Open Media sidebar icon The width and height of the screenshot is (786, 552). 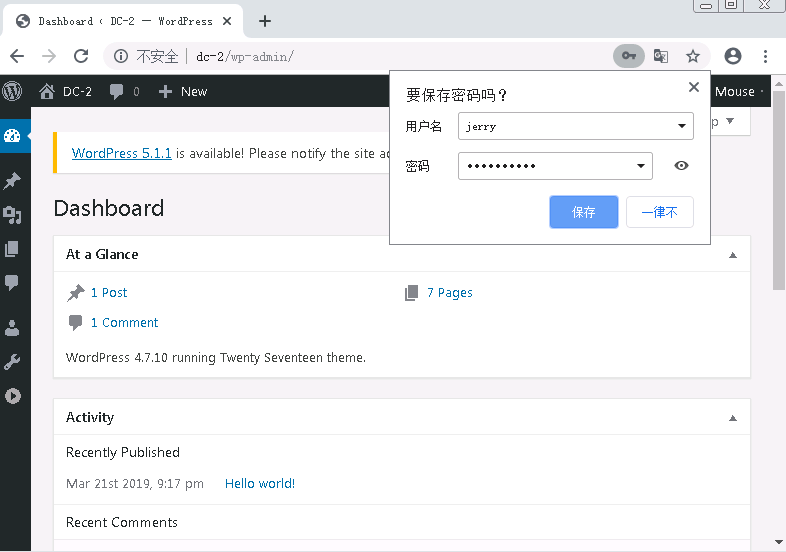(x=12, y=215)
